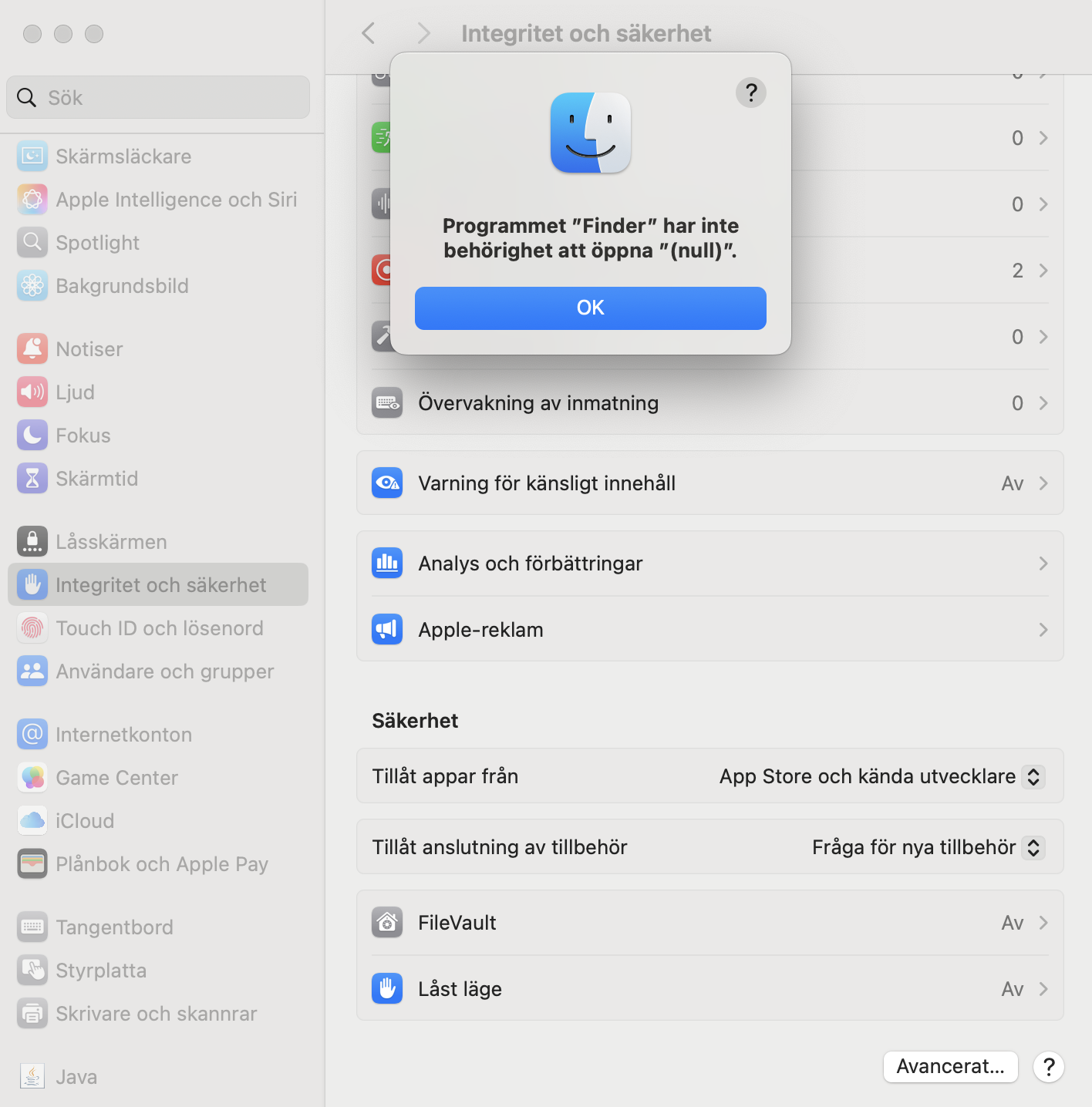Open Notiser settings pane

pos(158,349)
